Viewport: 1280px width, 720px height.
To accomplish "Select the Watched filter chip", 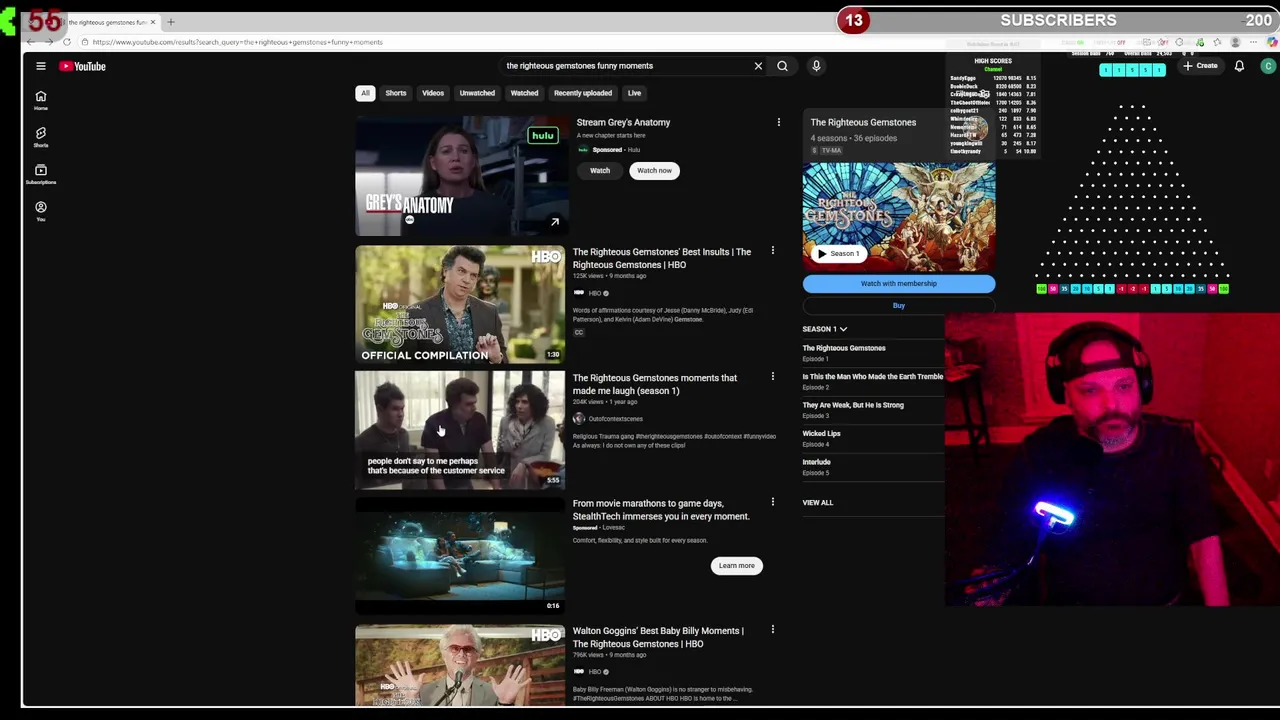I will [524, 93].
